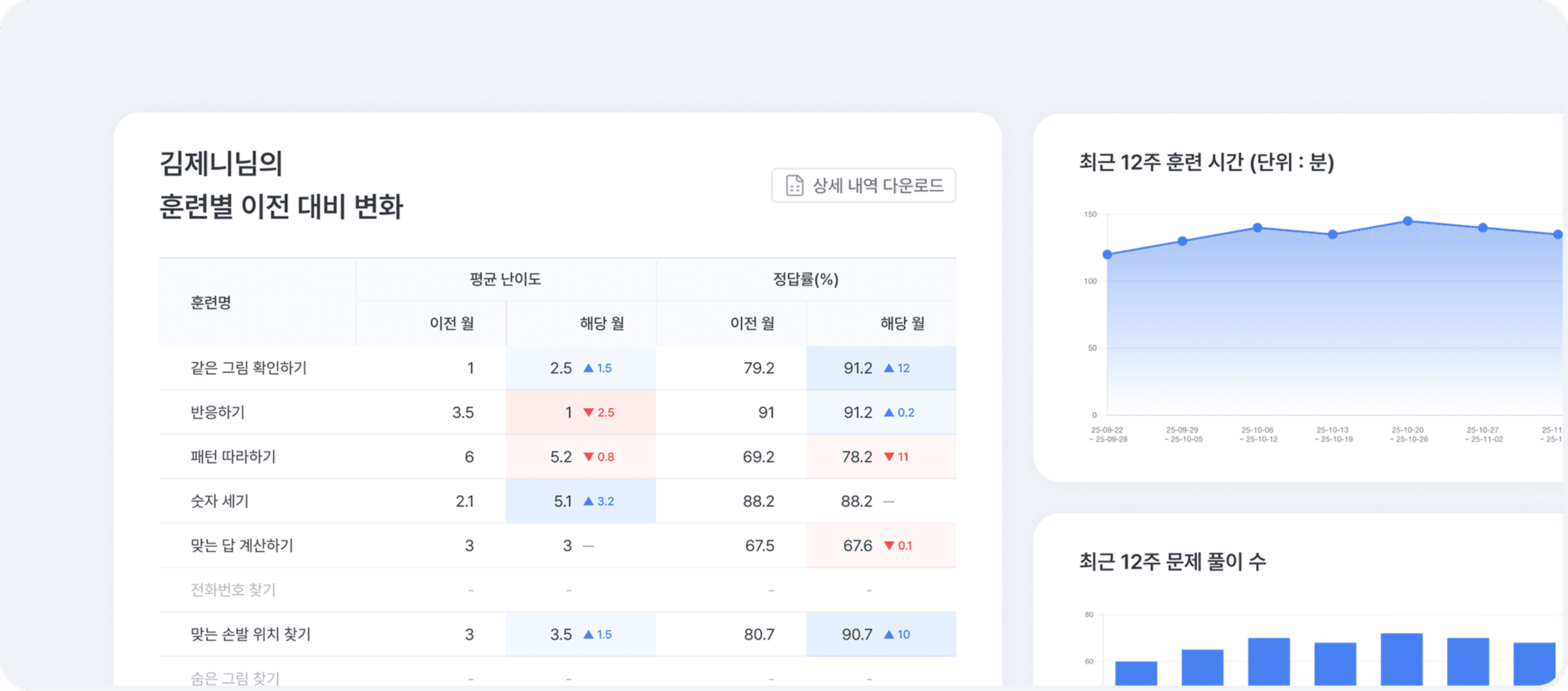This screenshot has width=1568, height=691.
Task: Click the down arrow beside 0.1 in 맞는 답 계산하기 row
Action: (x=889, y=545)
